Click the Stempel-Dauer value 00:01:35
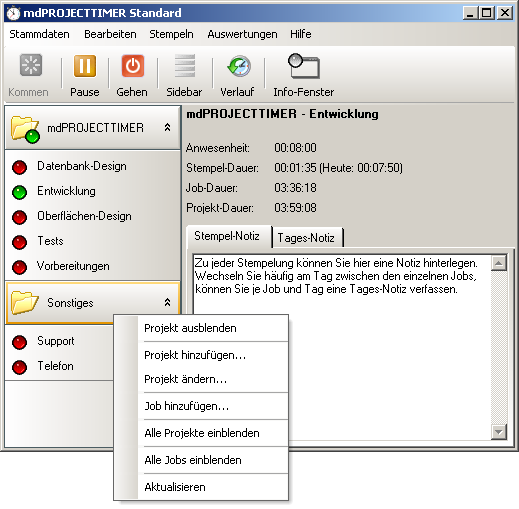The height and width of the screenshot is (509, 519). tap(295, 168)
